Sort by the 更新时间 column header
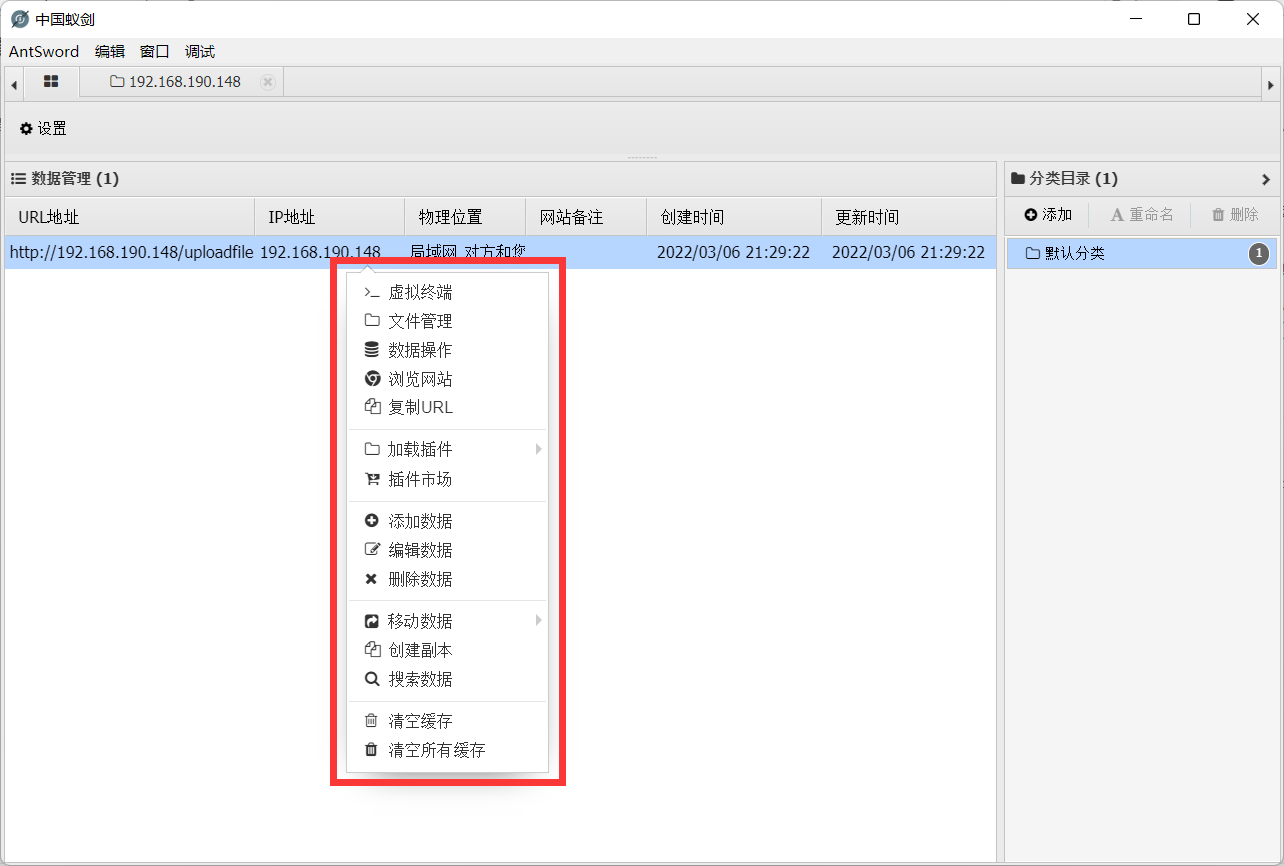Image resolution: width=1284 pixels, height=866 pixels. point(908,217)
